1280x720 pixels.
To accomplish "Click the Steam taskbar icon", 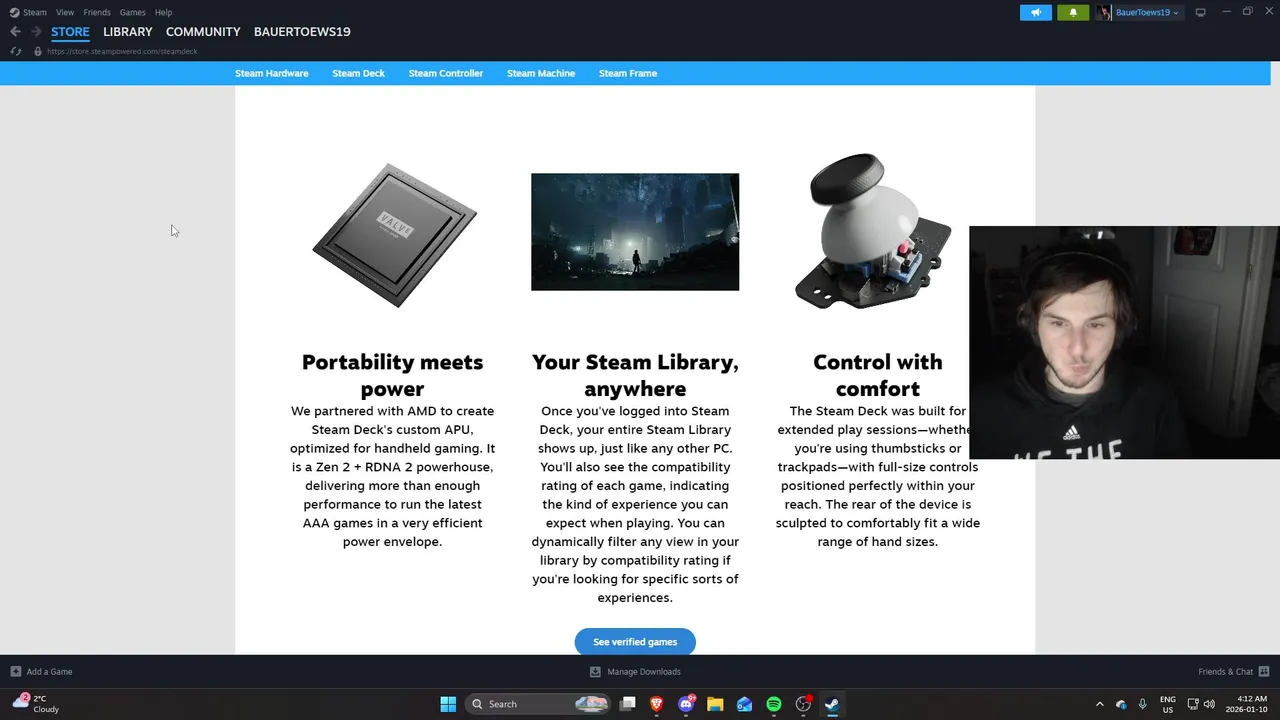I will coord(832,704).
